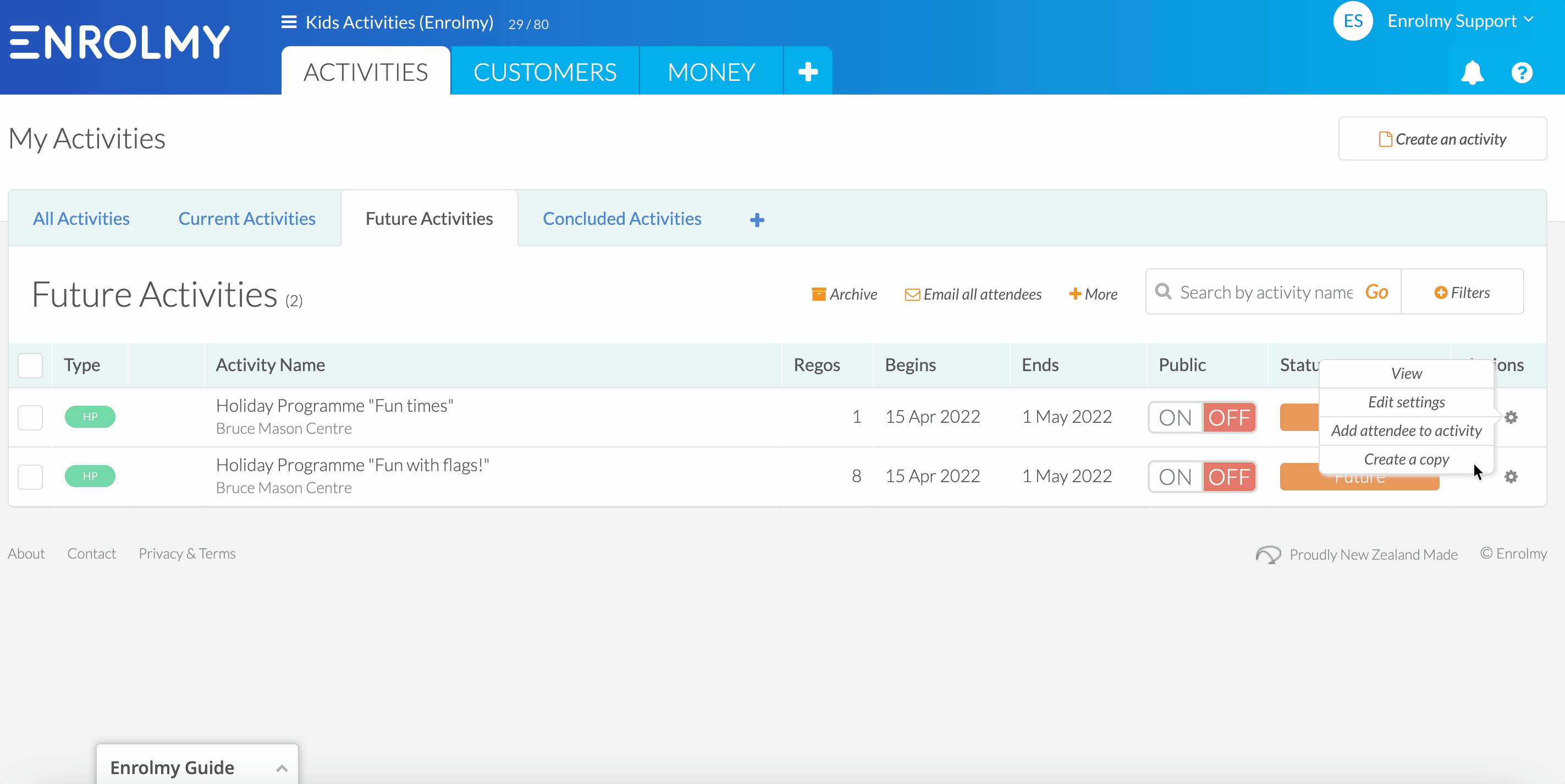Open the All Activities tab
This screenshot has height=784, width=1565.
[x=81, y=219]
